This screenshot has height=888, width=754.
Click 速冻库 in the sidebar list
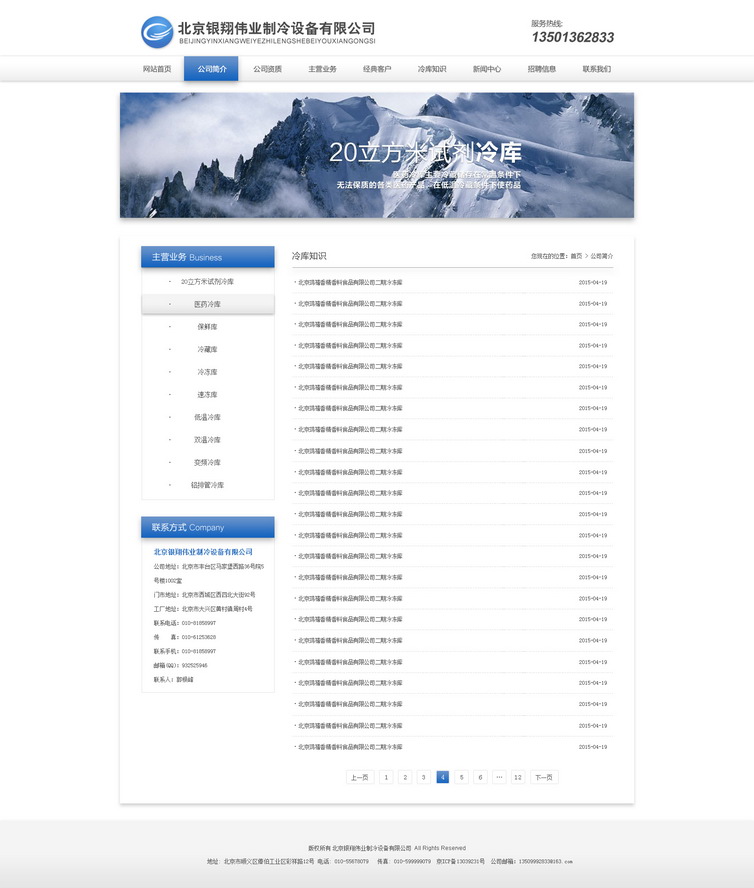point(207,395)
